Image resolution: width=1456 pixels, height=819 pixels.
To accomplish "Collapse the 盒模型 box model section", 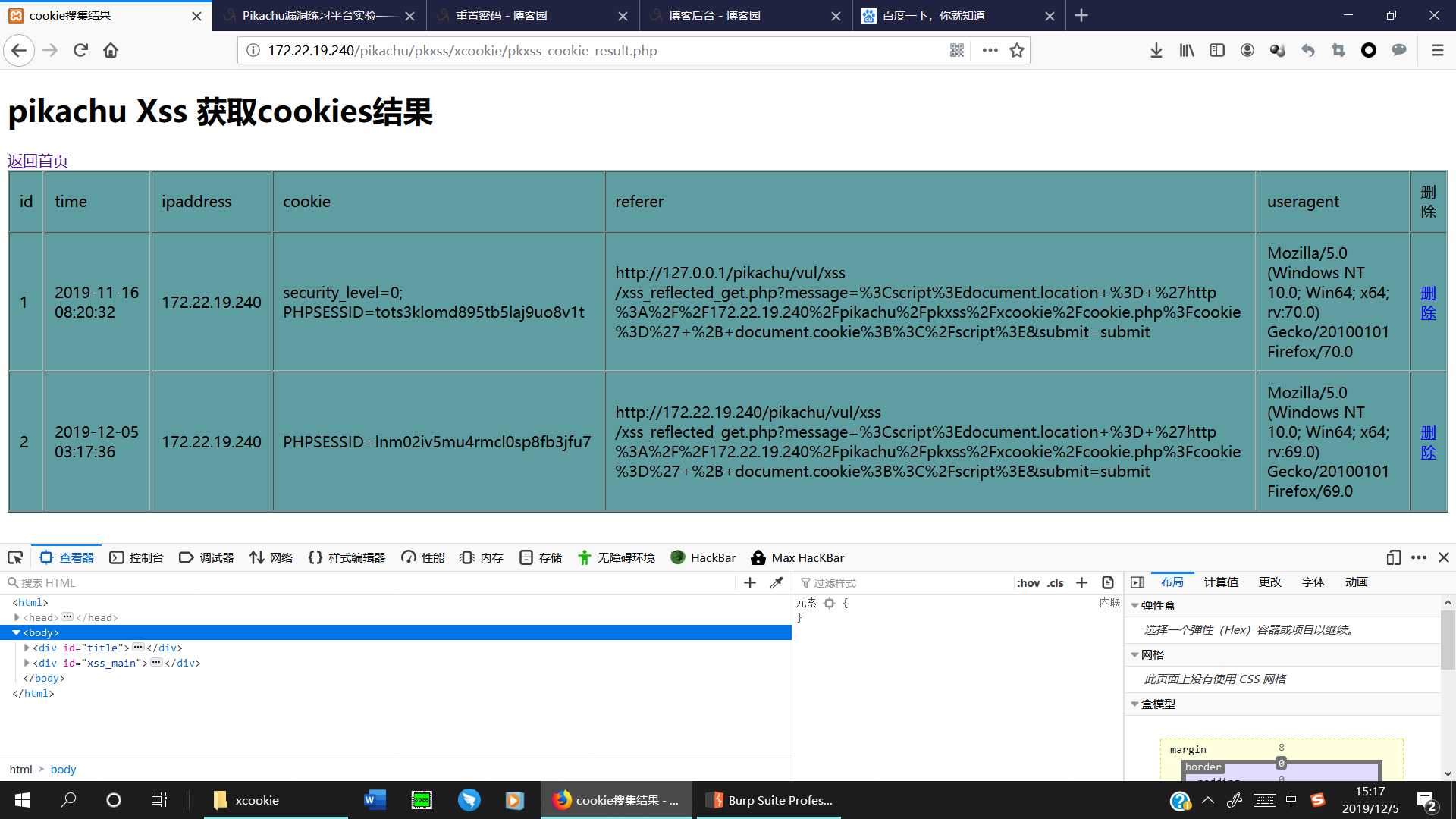I will coord(1135,704).
